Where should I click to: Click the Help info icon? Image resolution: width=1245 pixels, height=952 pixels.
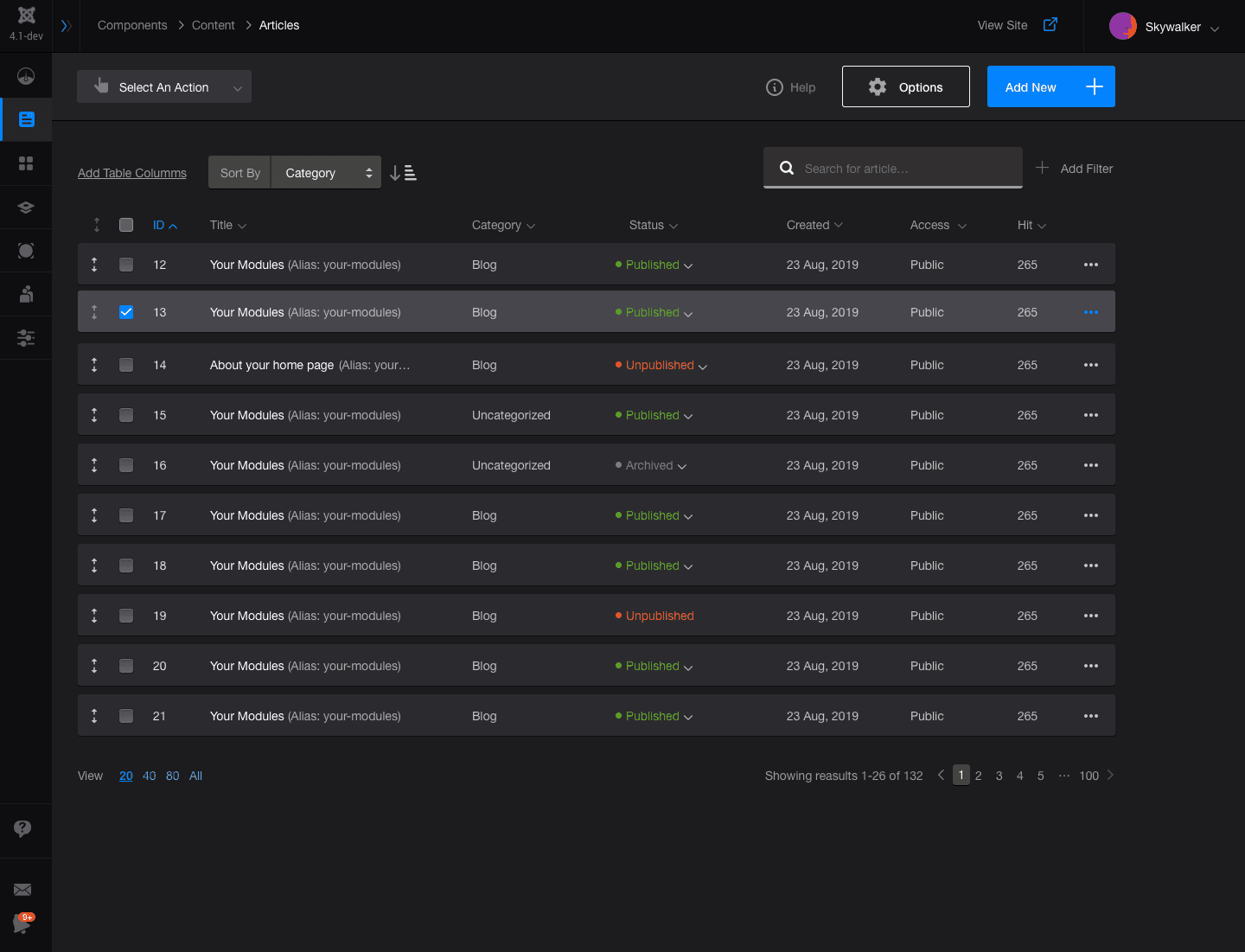click(x=775, y=87)
